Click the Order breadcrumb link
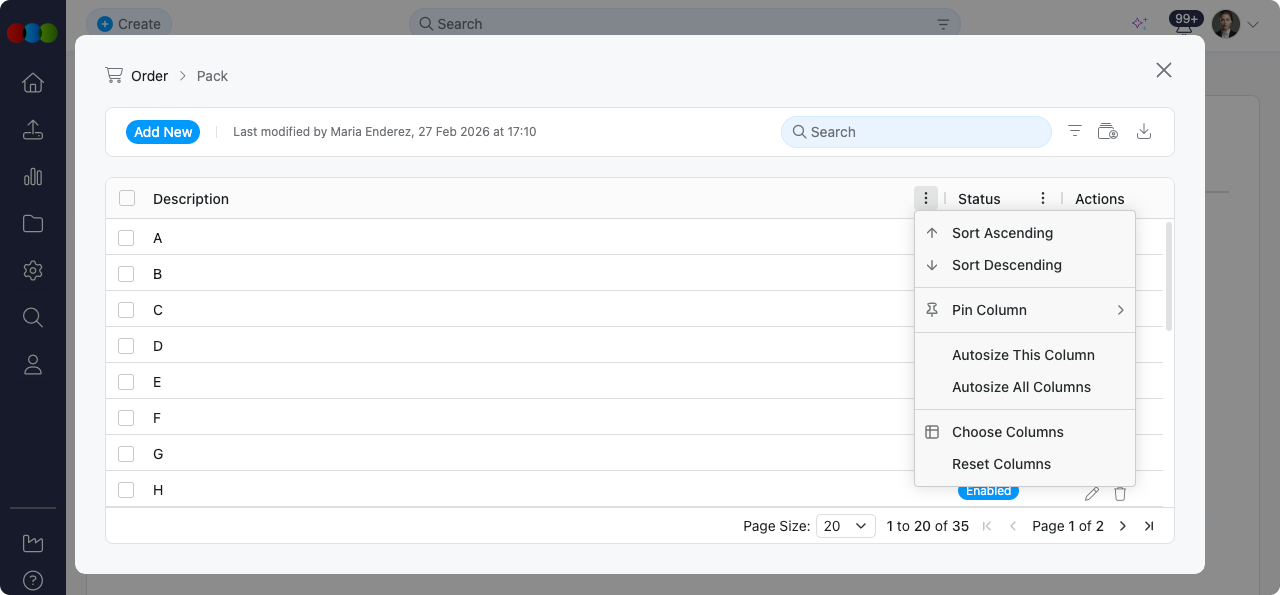The width and height of the screenshot is (1280, 595). tap(150, 75)
